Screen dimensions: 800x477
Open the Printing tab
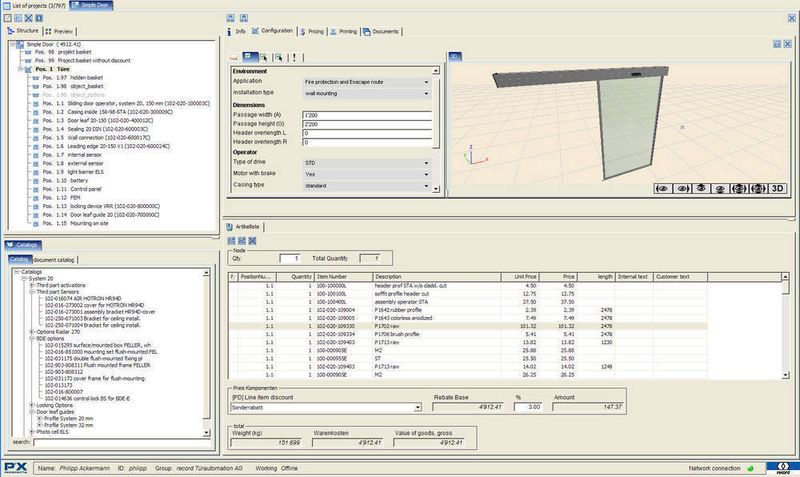pos(343,31)
